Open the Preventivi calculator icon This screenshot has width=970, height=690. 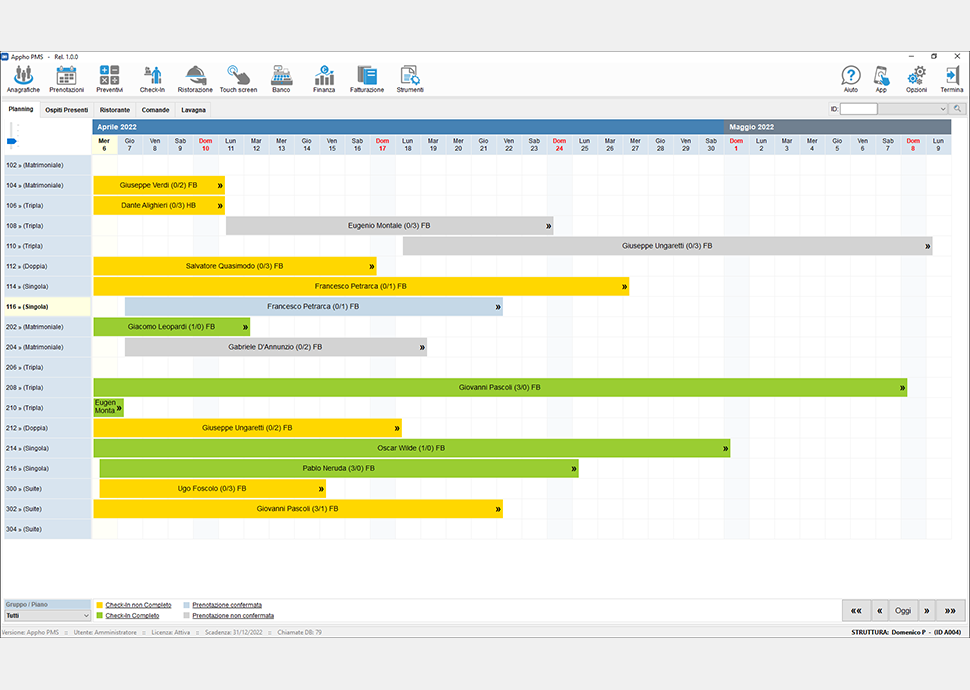(109, 79)
